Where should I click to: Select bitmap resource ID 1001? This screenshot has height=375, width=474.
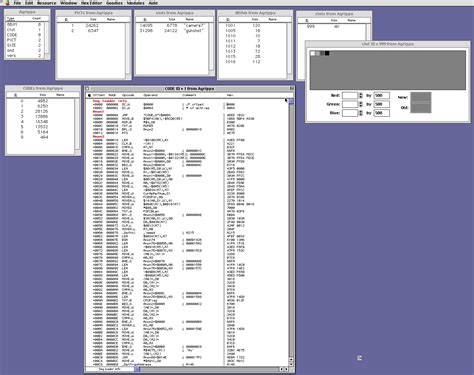click(253, 25)
